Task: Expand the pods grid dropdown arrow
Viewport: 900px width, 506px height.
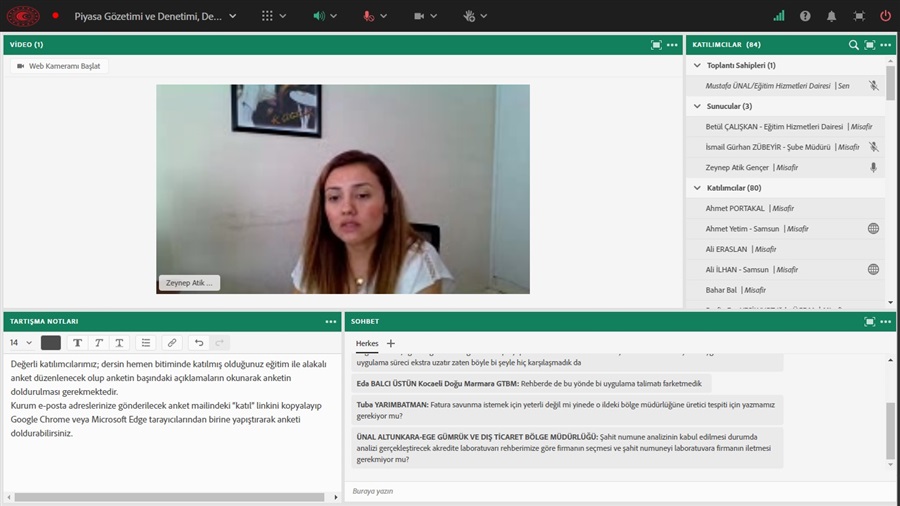Action: coord(282,16)
